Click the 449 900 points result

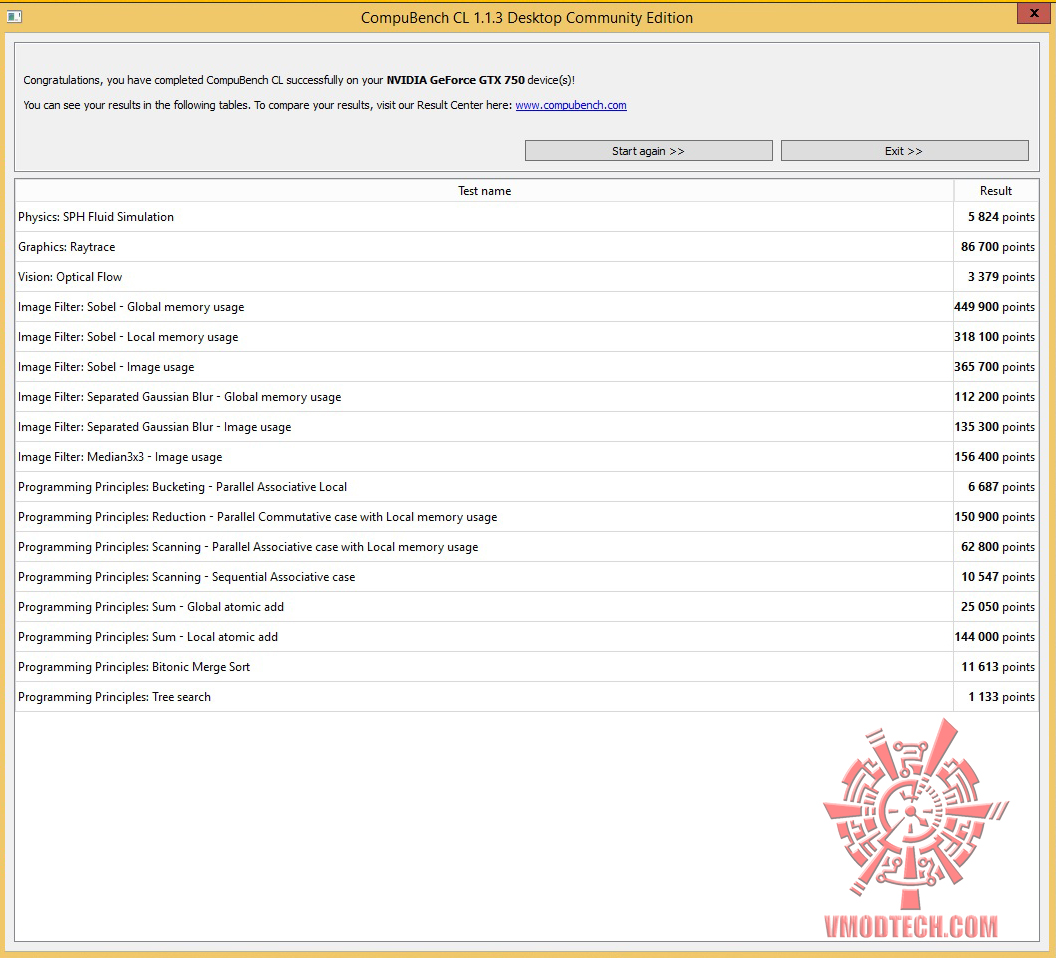coord(995,307)
